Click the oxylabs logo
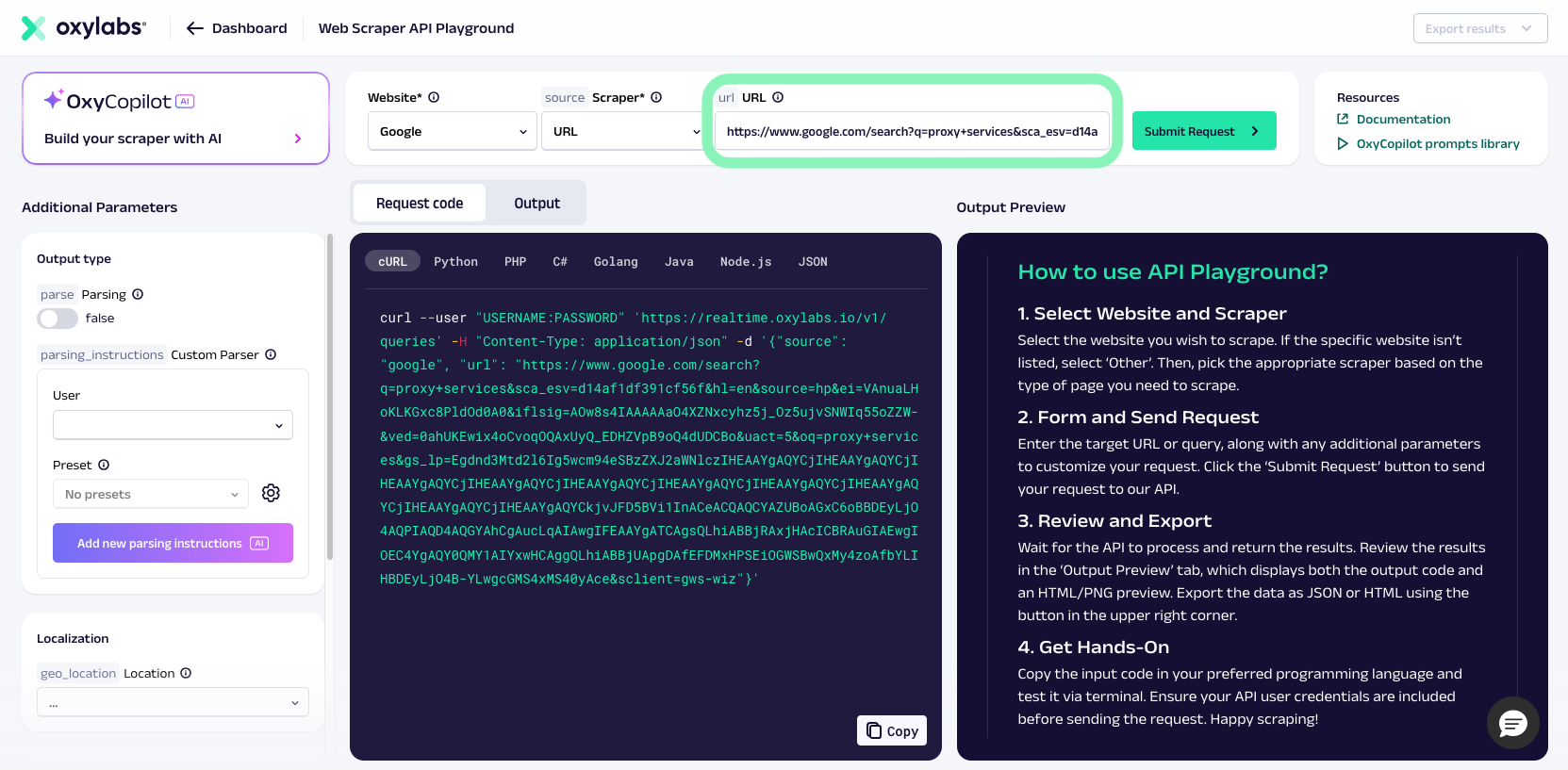The image size is (1568, 770). coord(83,28)
